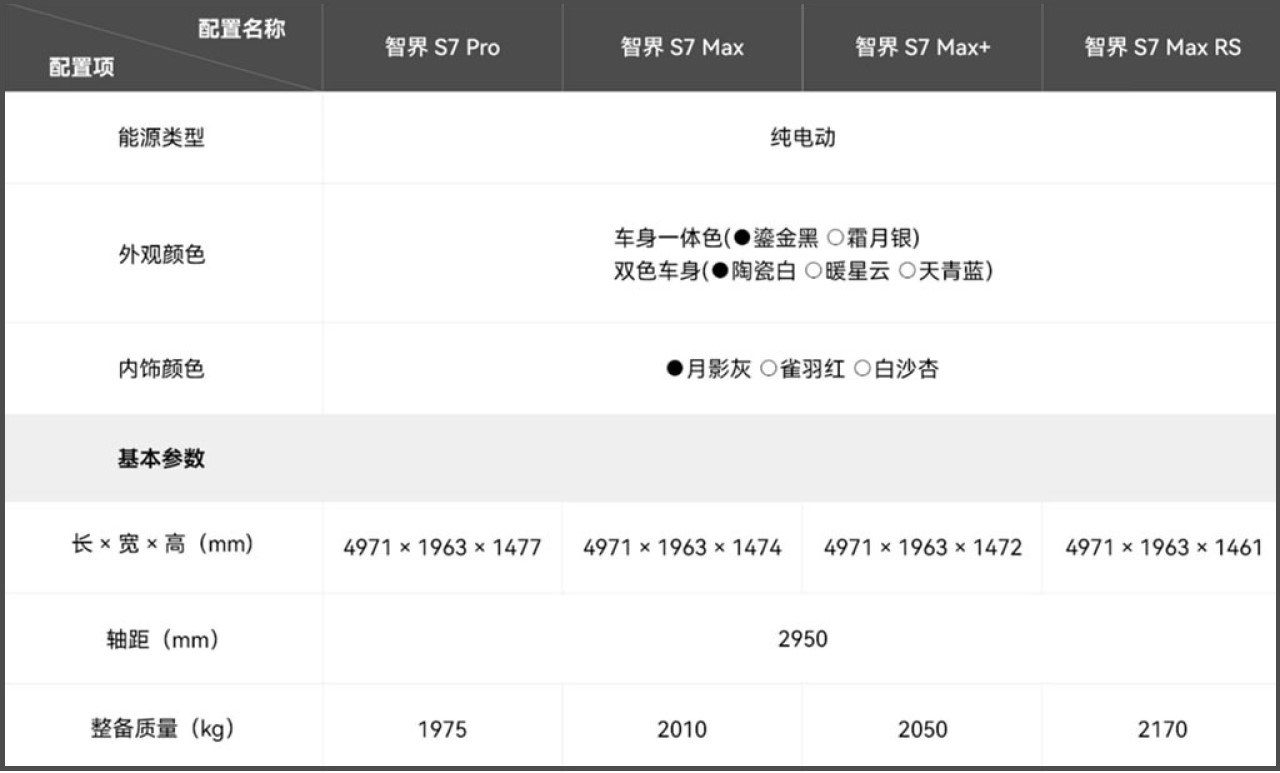This screenshot has height=773, width=1280.
Task: Click the curb weight 2170
Action: (x=1162, y=730)
